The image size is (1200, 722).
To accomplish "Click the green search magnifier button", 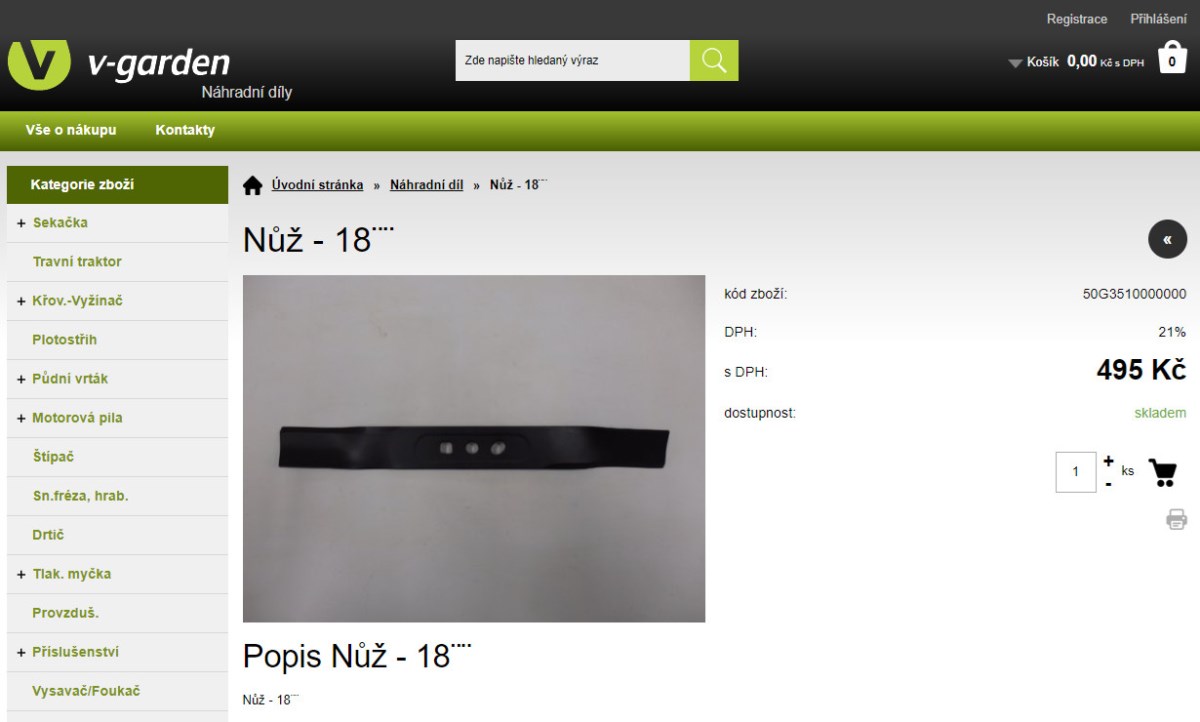I will click(x=714, y=61).
